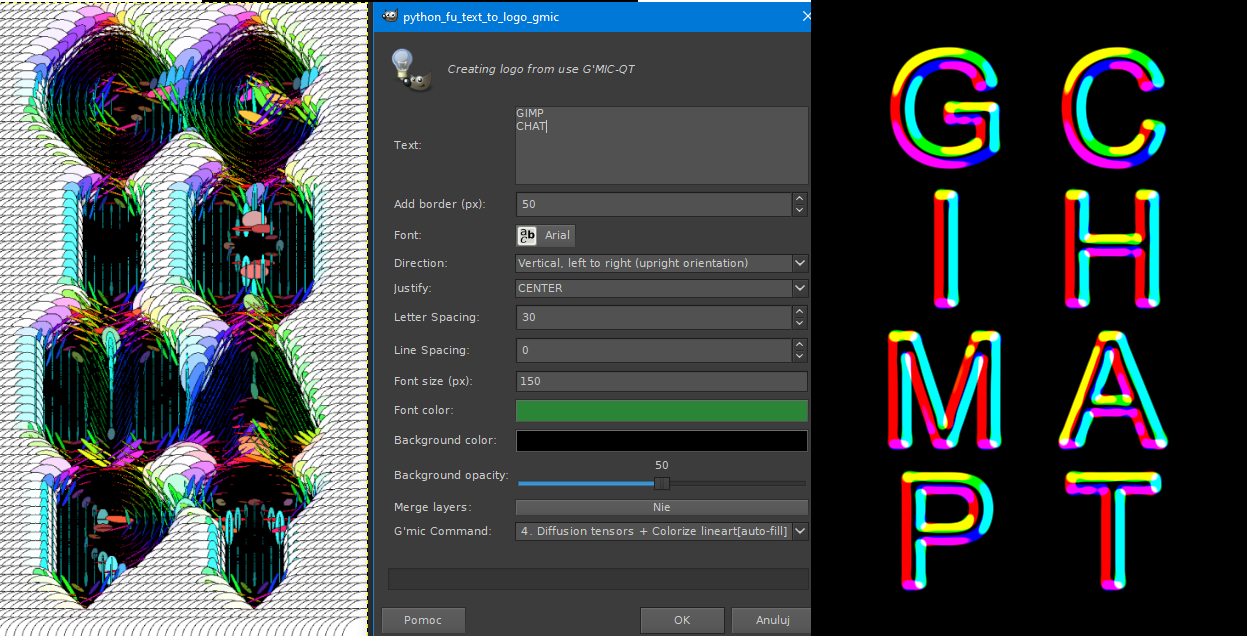The height and width of the screenshot is (636, 1247).
Task: Click the Background opacity slider handle
Action: point(661,483)
